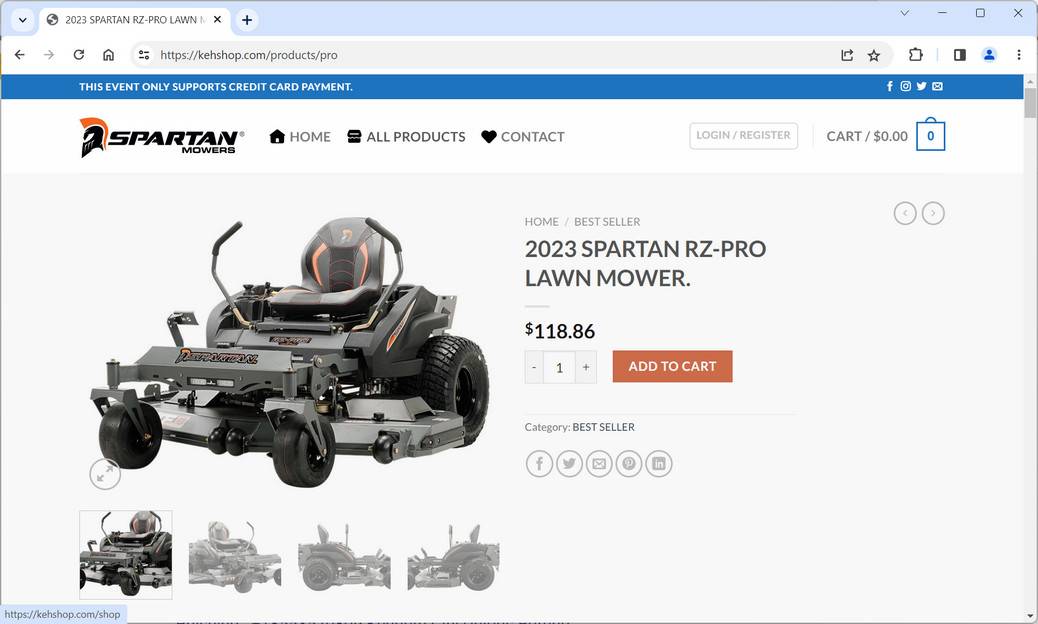The height and width of the screenshot is (624, 1038).
Task: Open the Chrome three-dot menu
Action: pos(1019,55)
